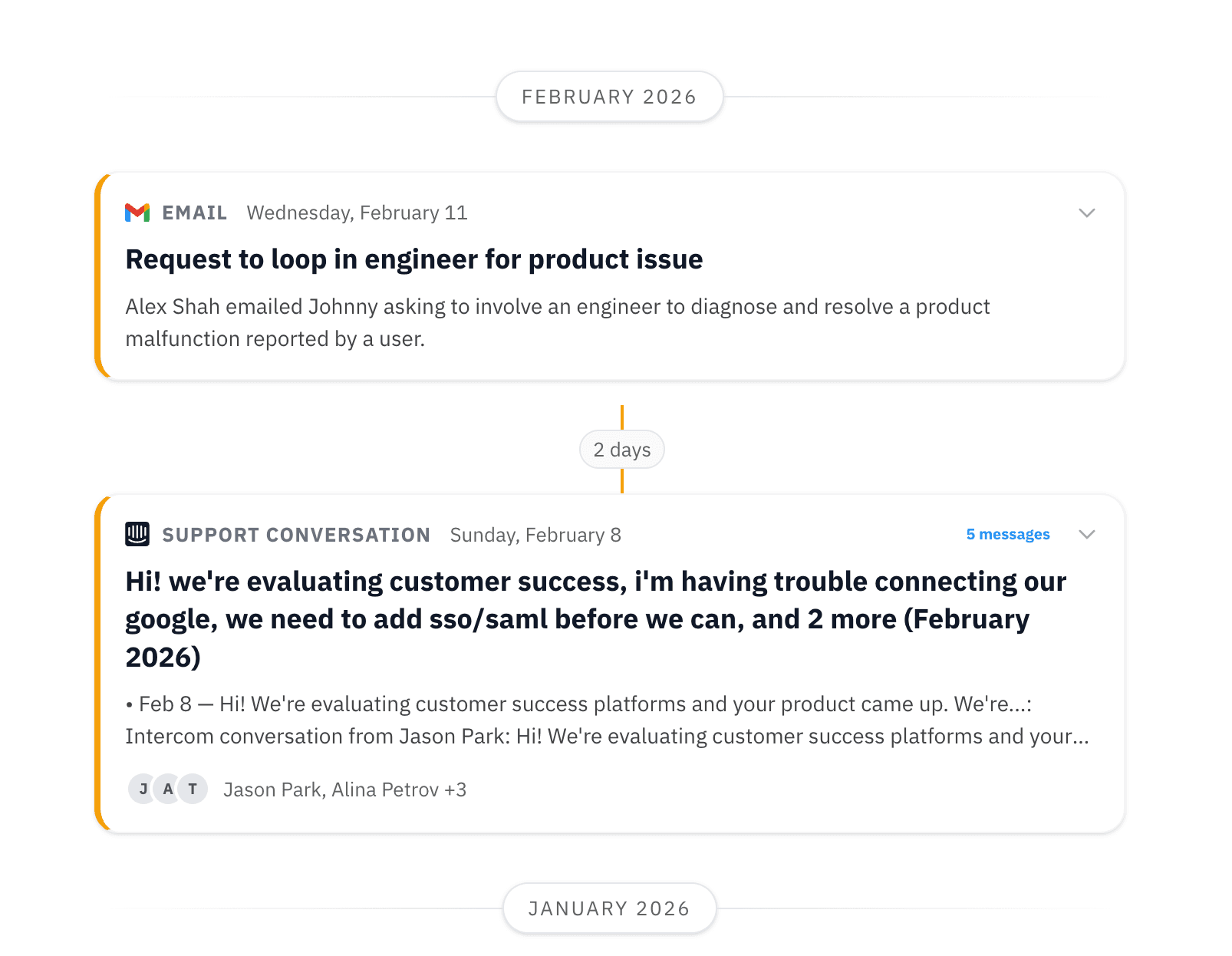Click the J avatar circle
Screen dimensions: 1232x956
click(143, 789)
